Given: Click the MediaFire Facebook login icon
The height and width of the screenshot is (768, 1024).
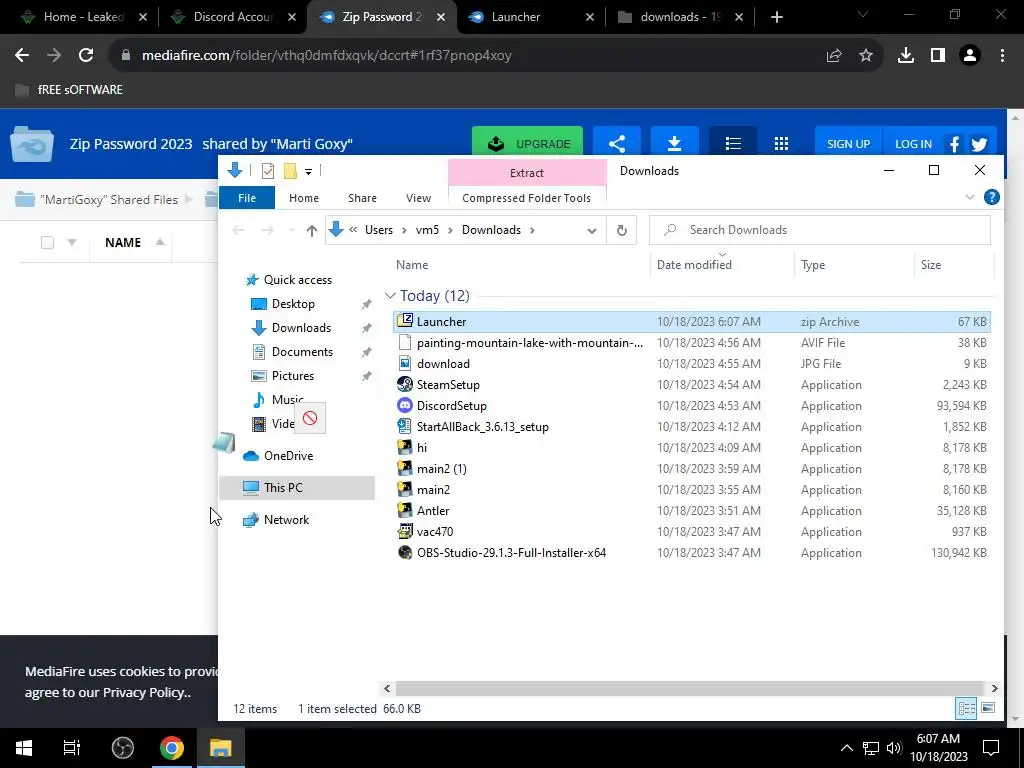Looking at the screenshot, I should pos(954,144).
